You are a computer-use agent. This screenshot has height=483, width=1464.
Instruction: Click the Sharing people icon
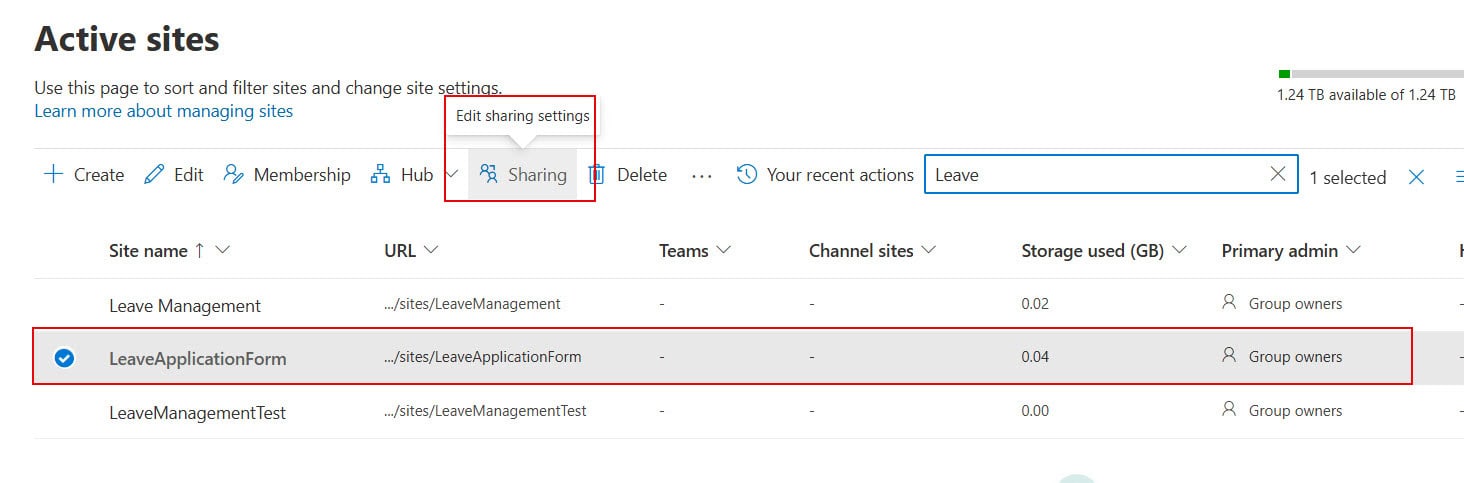click(x=488, y=174)
